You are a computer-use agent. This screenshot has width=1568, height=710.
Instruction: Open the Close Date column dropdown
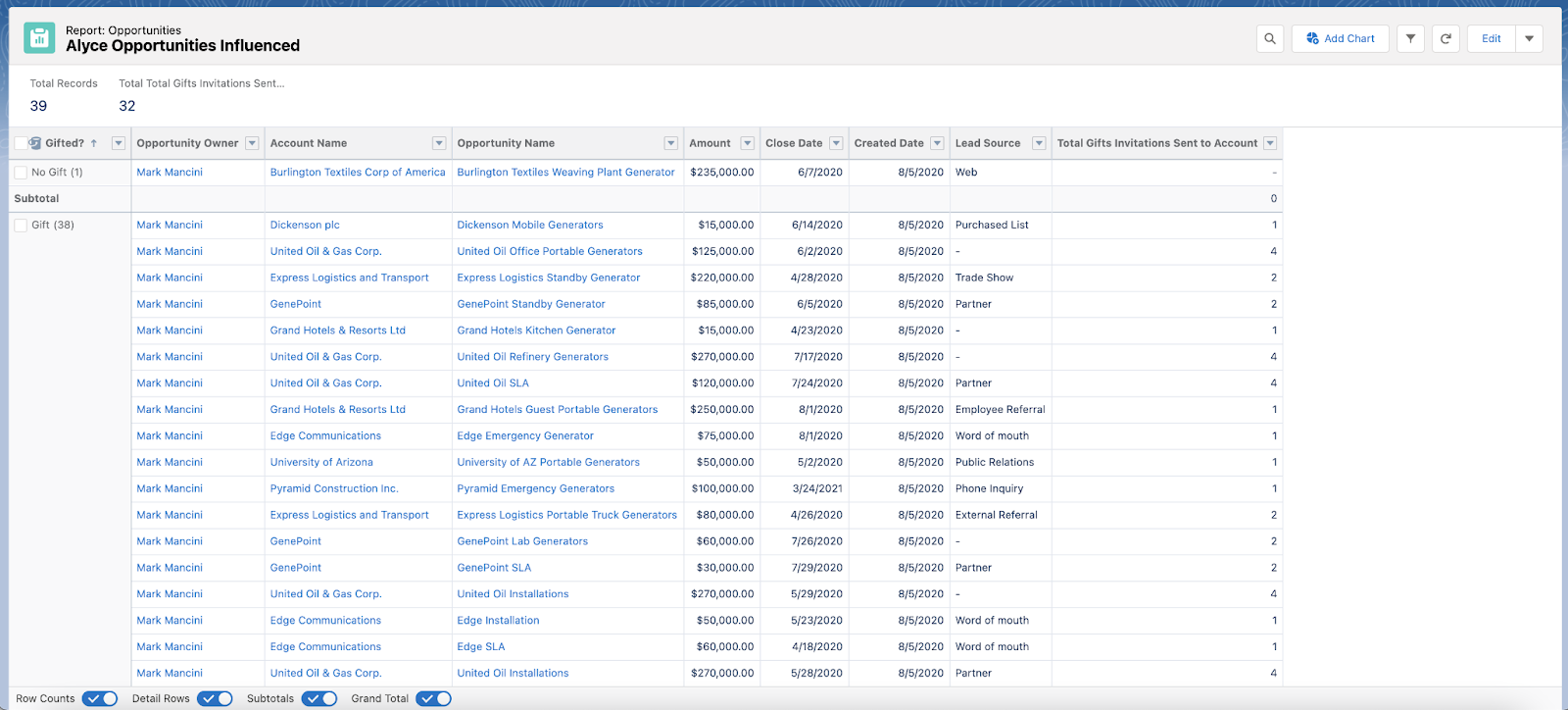coord(836,143)
